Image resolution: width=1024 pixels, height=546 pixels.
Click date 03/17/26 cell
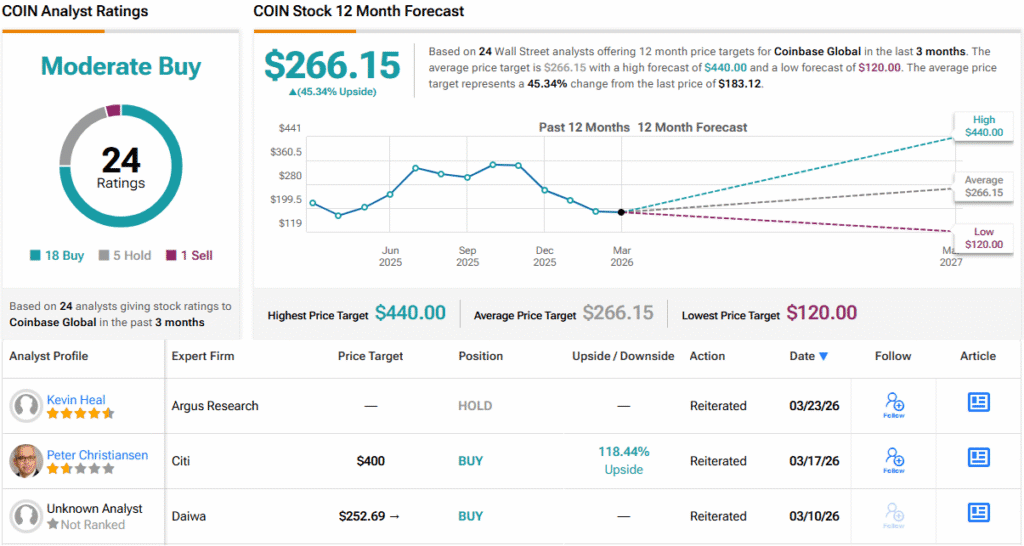(x=814, y=460)
